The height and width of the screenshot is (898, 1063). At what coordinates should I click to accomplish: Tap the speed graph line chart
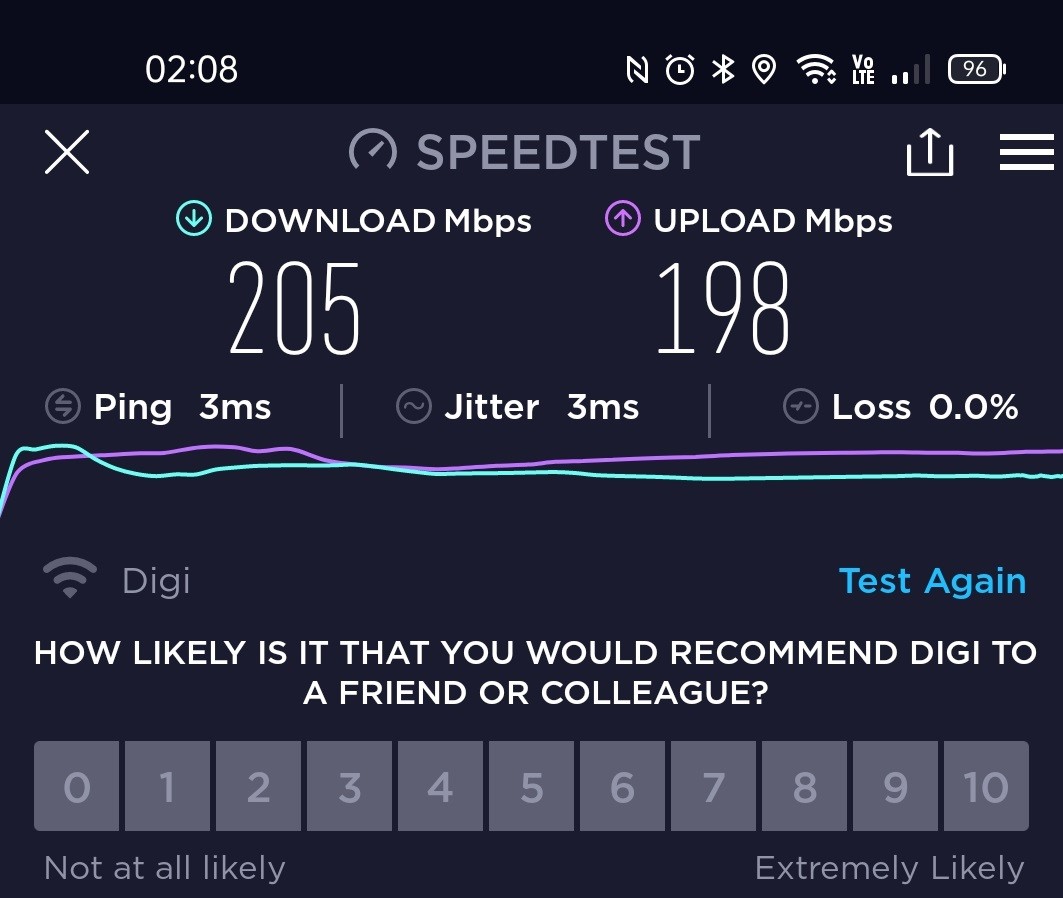532,478
